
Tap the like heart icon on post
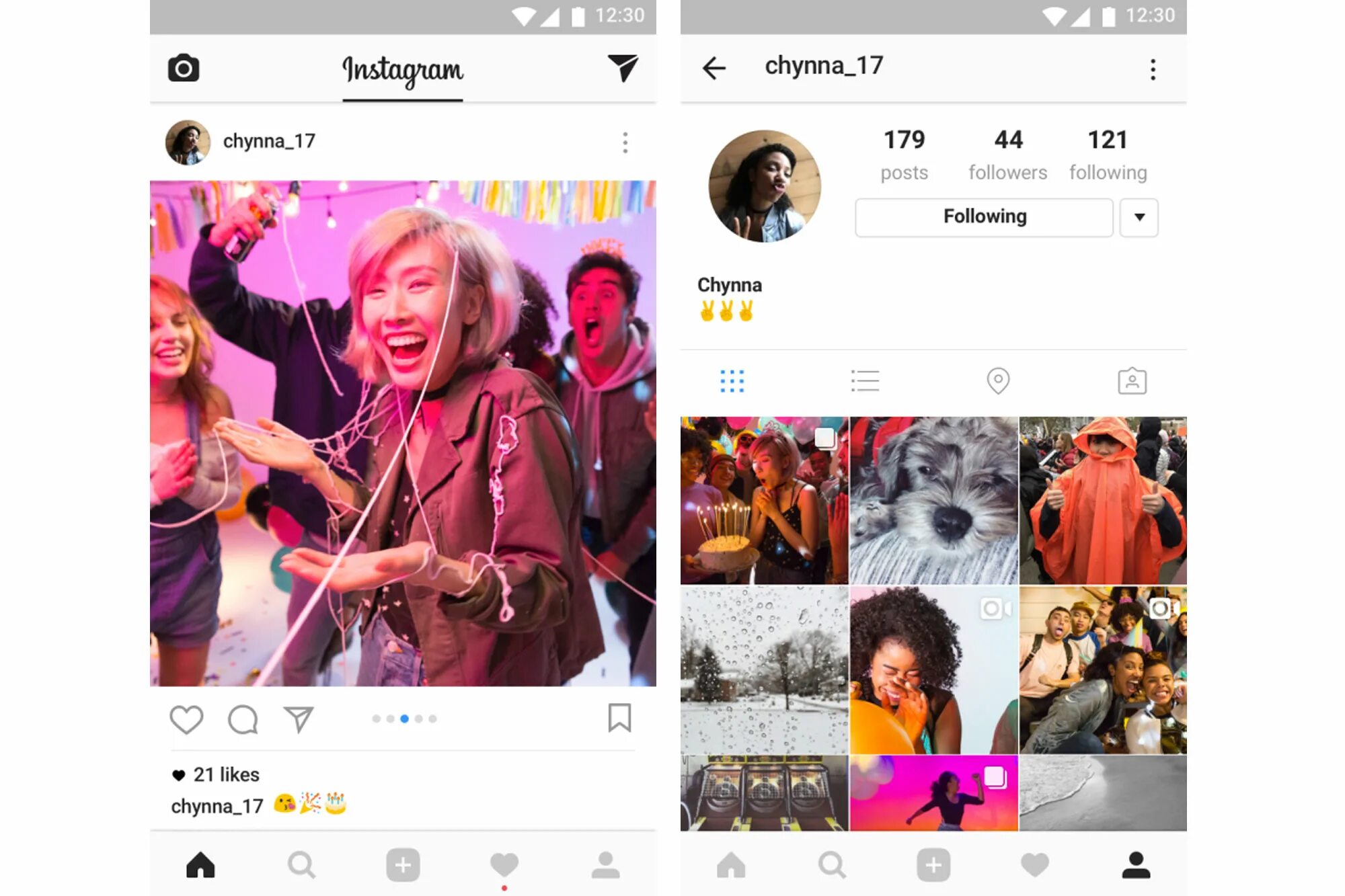click(185, 719)
